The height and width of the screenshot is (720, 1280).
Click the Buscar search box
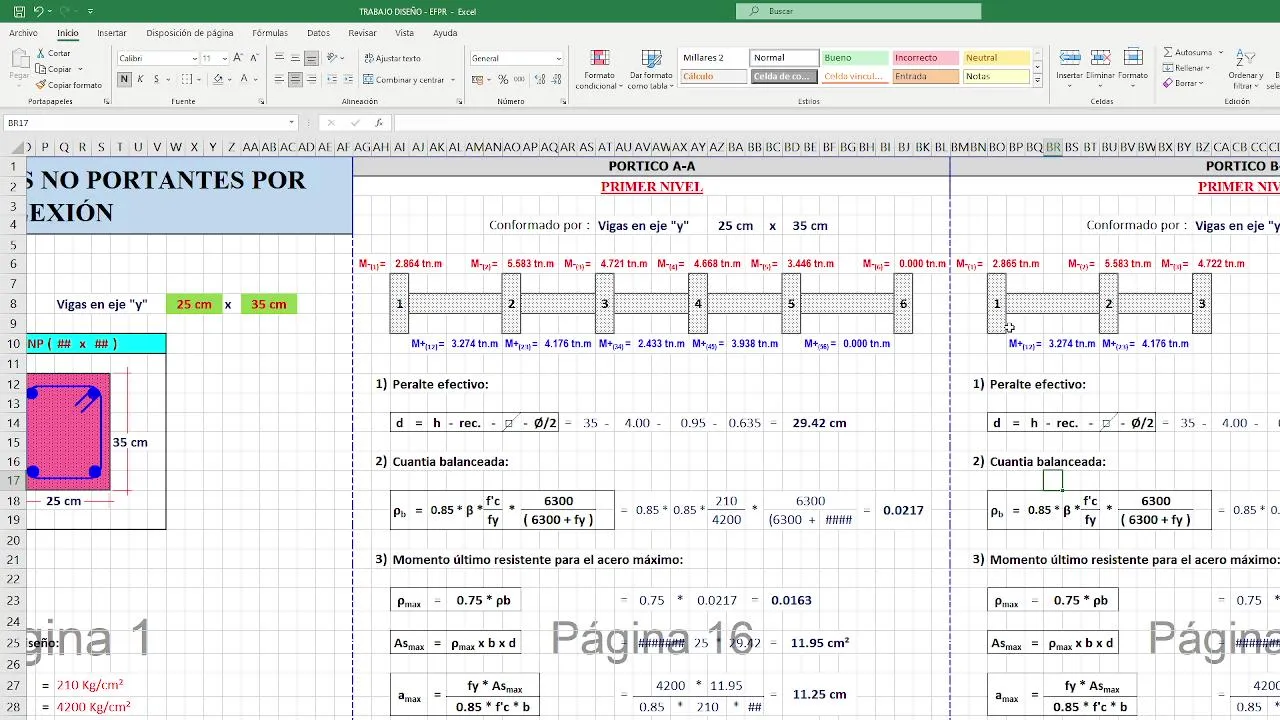pyautogui.click(x=859, y=11)
